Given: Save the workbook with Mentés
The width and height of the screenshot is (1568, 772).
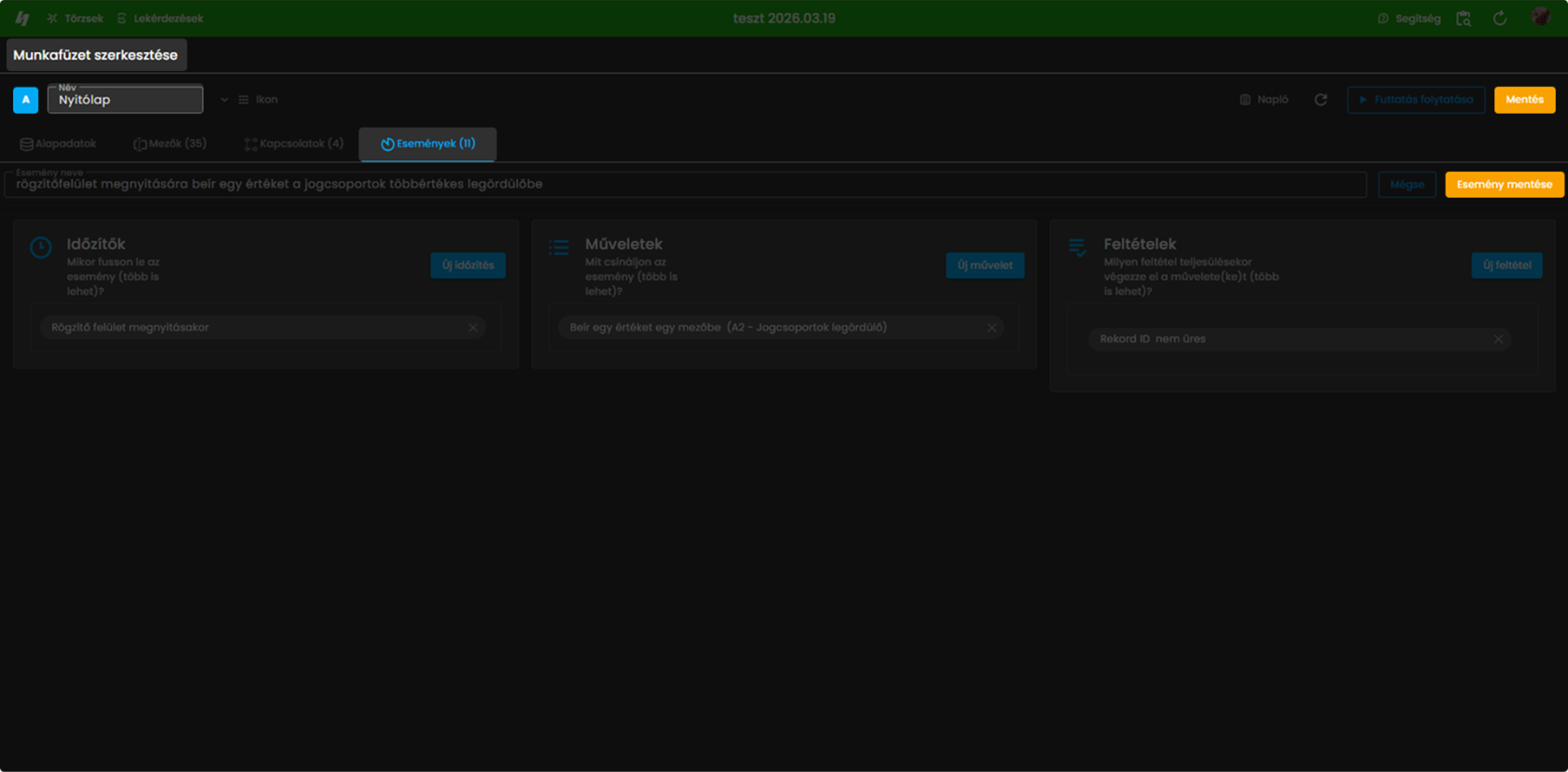Looking at the screenshot, I should click(1524, 100).
